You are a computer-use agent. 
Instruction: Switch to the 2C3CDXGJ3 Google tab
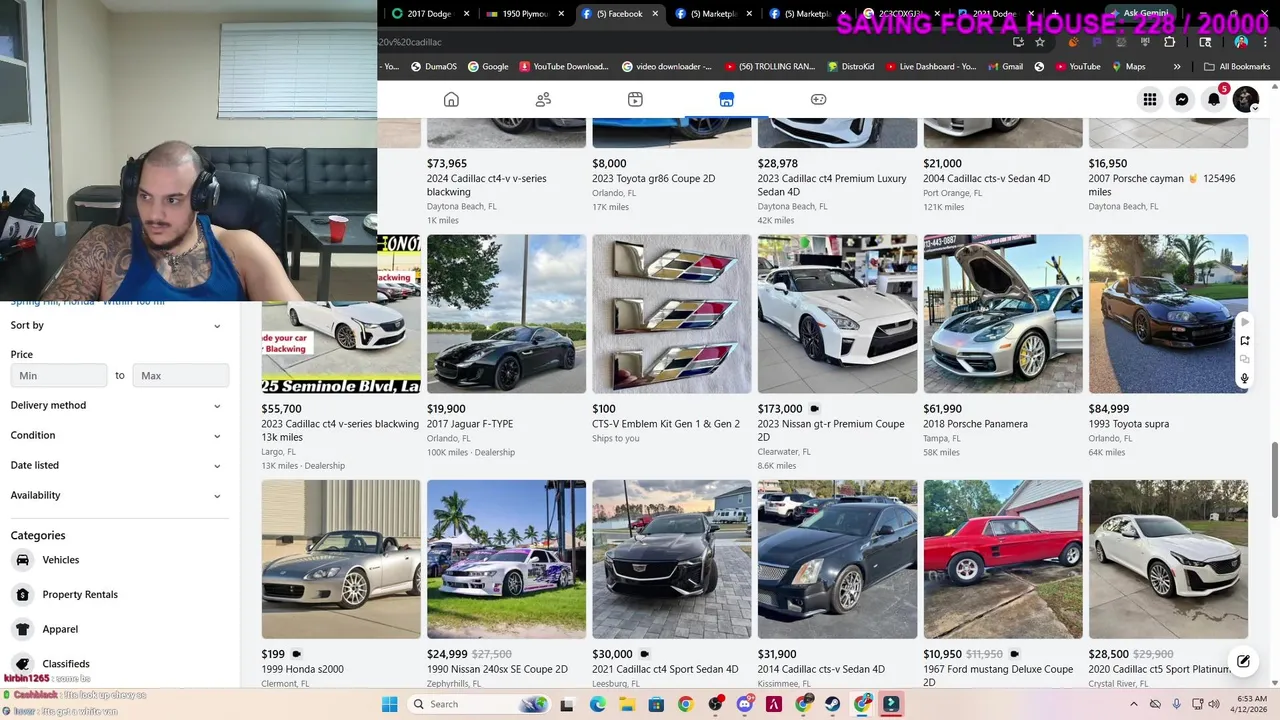click(x=900, y=14)
